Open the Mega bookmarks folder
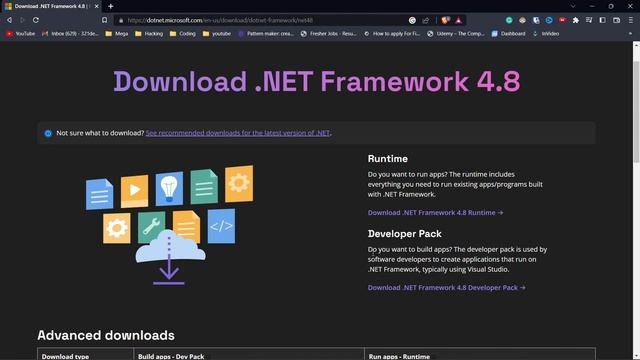640x360 pixels. pyautogui.click(x=117, y=33)
